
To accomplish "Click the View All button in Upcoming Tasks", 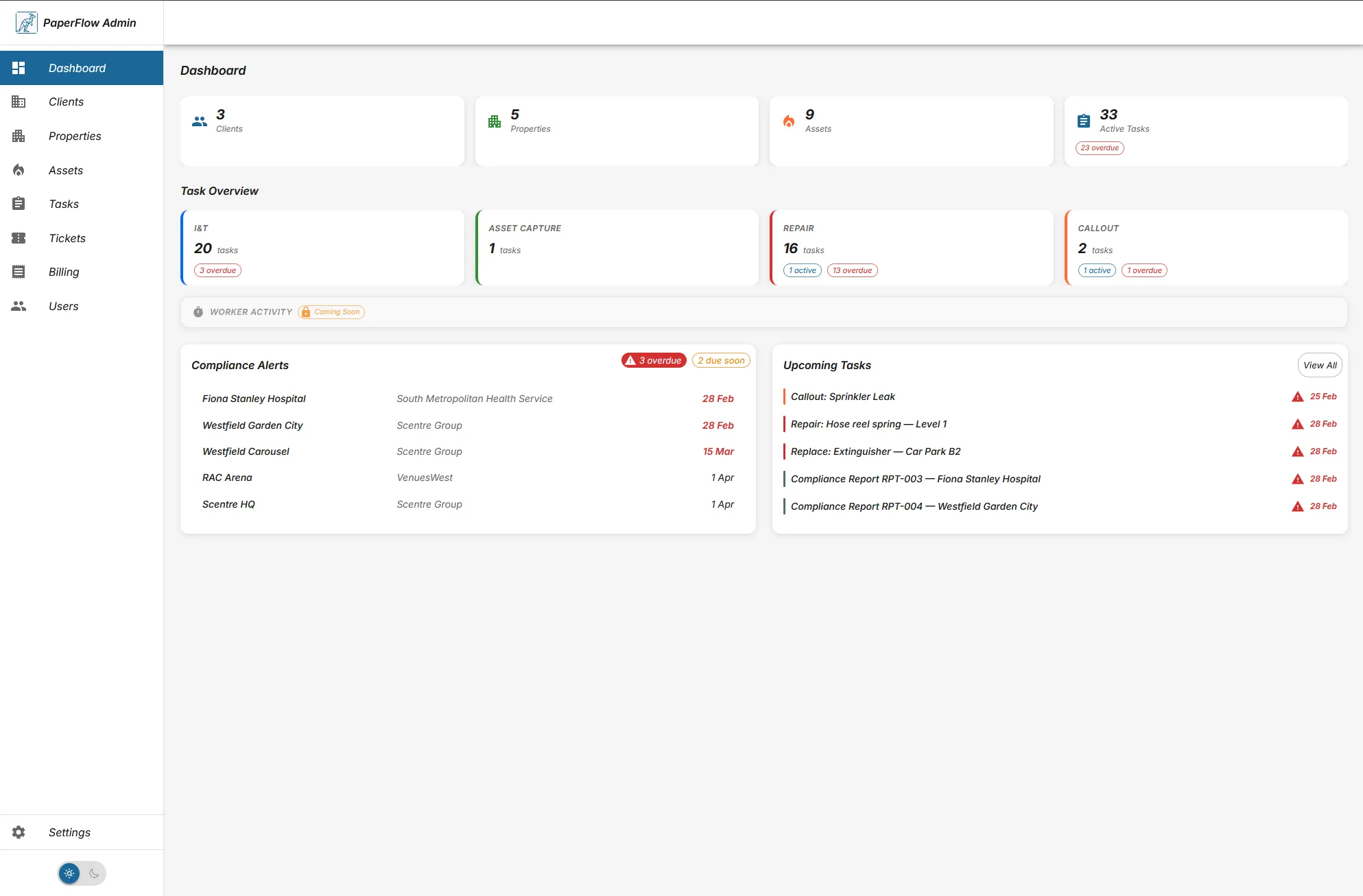I will tap(1319, 365).
